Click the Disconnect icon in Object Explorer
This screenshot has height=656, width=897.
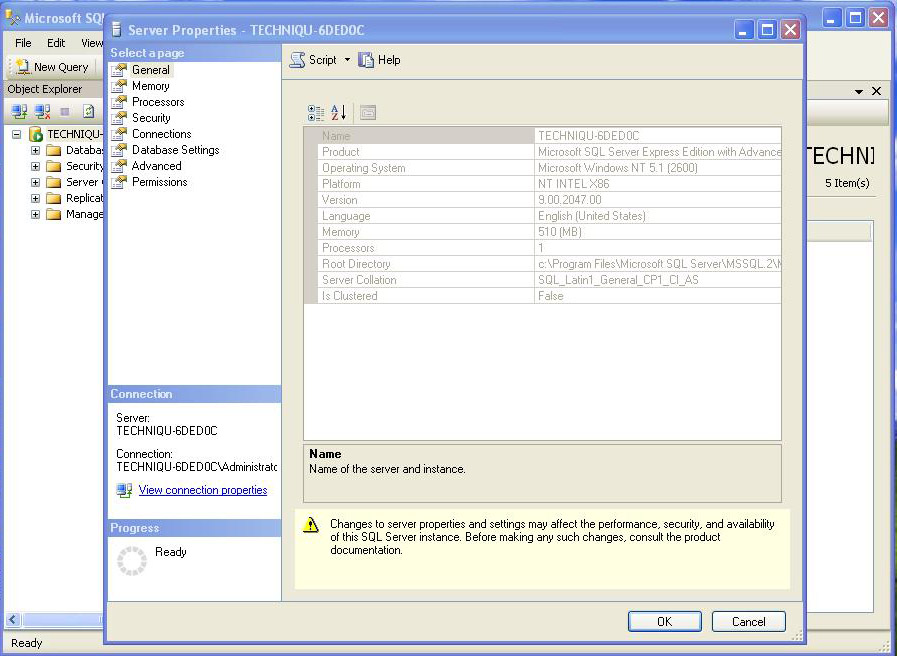coord(43,110)
